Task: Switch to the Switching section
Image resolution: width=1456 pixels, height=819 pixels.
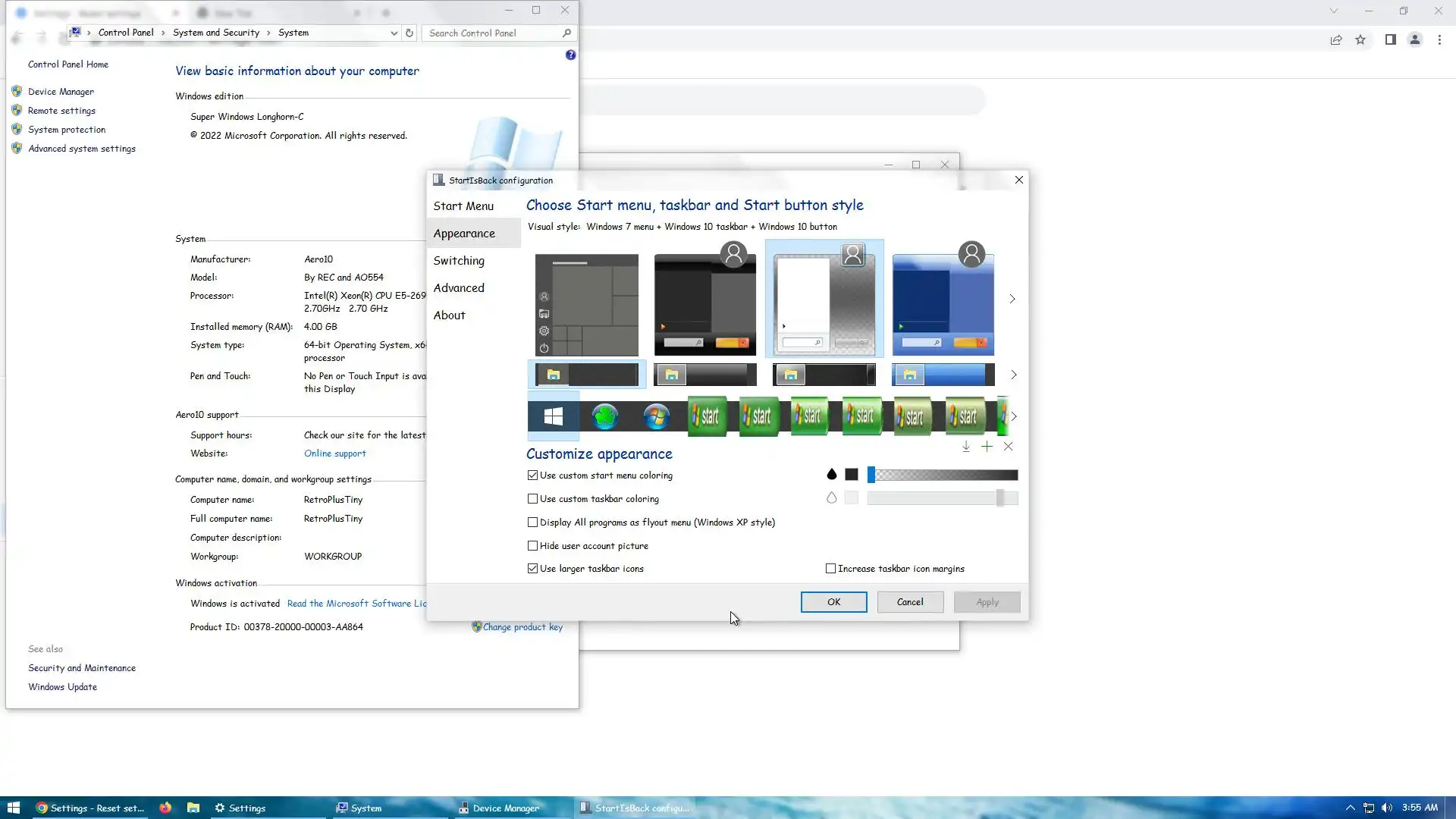Action: (x=459, y=261)
